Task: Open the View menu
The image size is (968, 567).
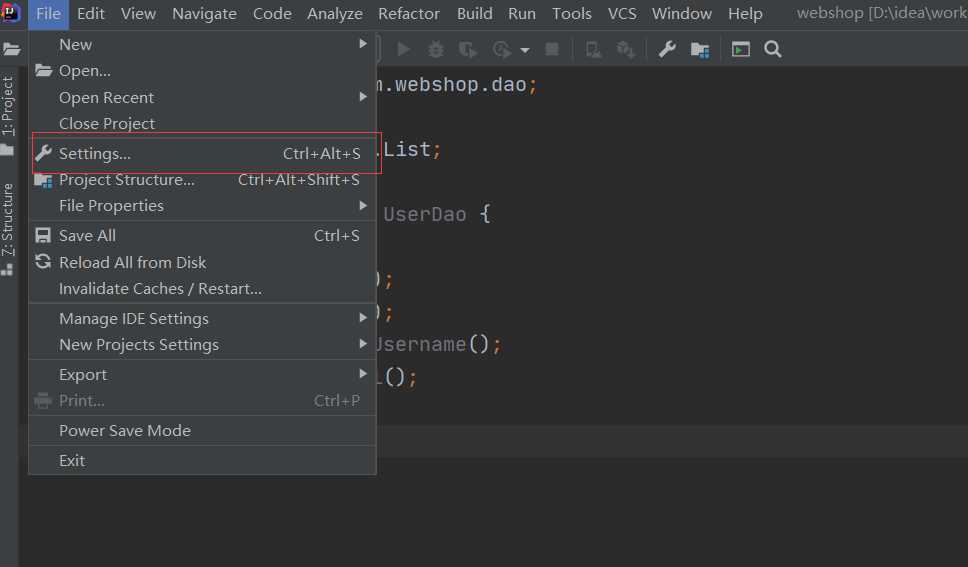Action: [x=138, y=14]
